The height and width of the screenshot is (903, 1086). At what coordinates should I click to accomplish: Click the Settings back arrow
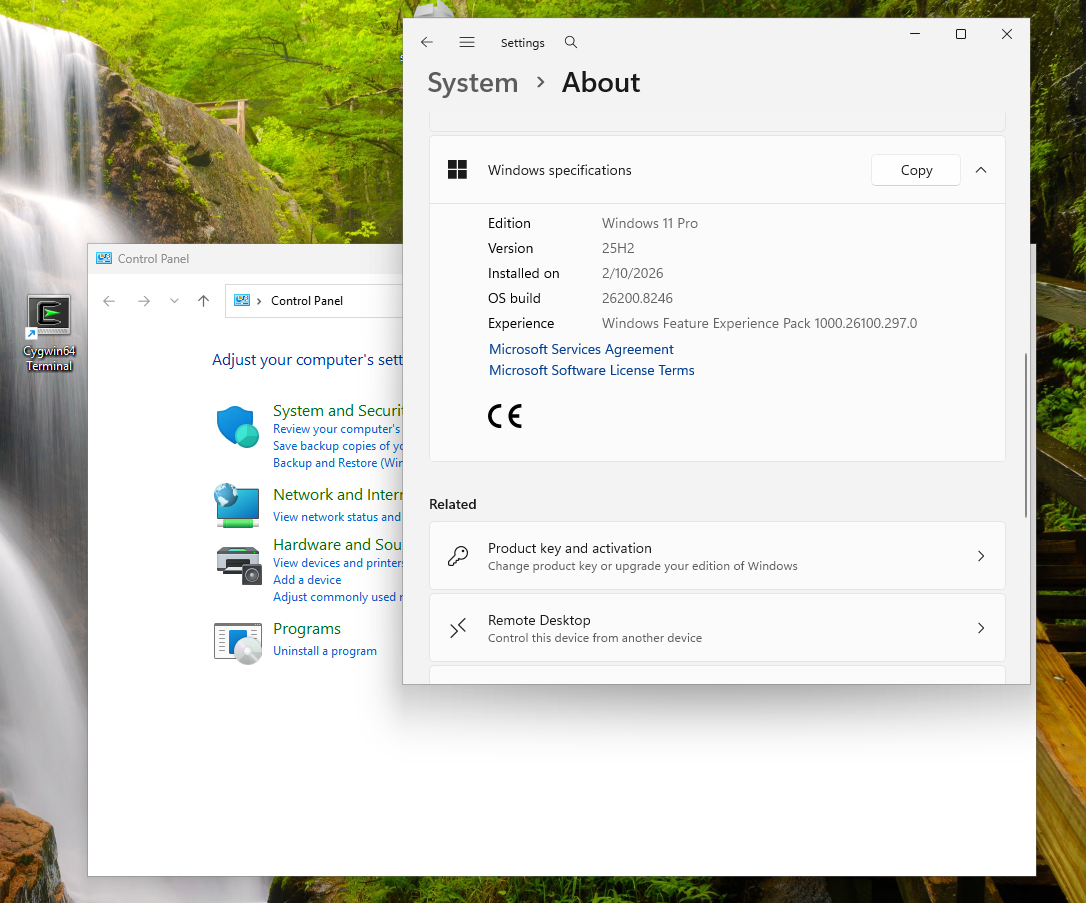pyautogui.click(x=427, y=42)
